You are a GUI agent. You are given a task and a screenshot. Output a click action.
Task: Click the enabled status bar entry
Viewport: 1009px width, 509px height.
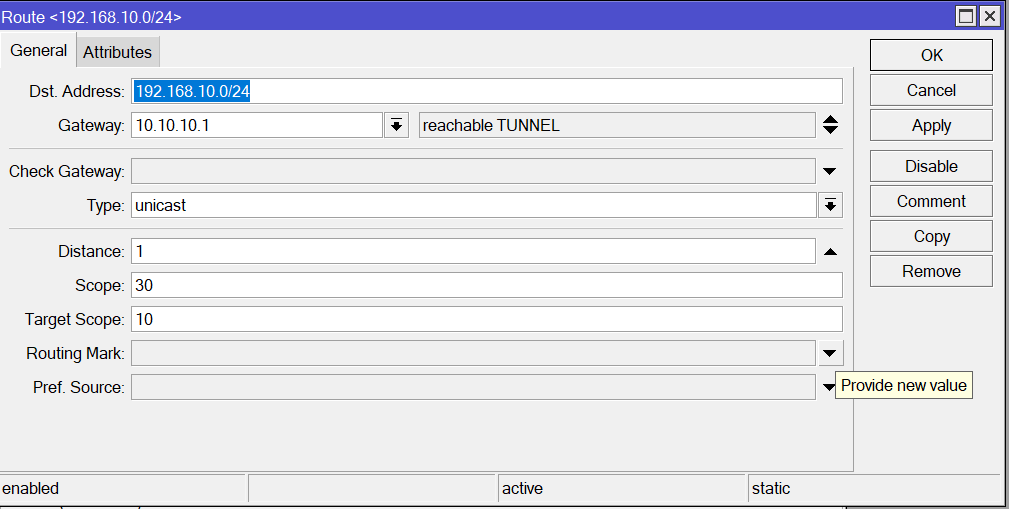coord(122,488)
